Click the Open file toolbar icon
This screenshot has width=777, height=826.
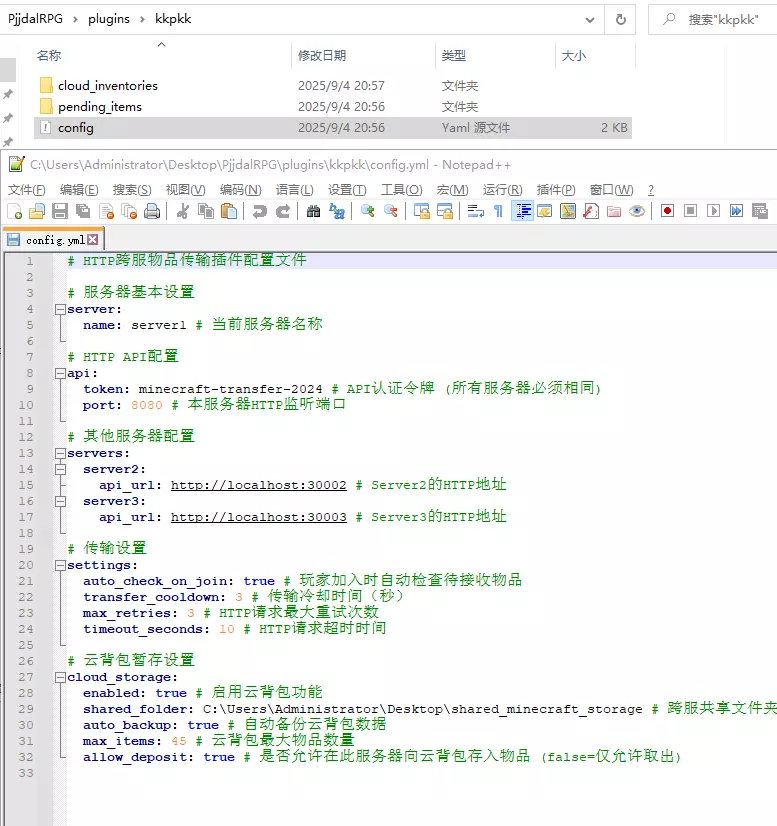tap(37, 211)
